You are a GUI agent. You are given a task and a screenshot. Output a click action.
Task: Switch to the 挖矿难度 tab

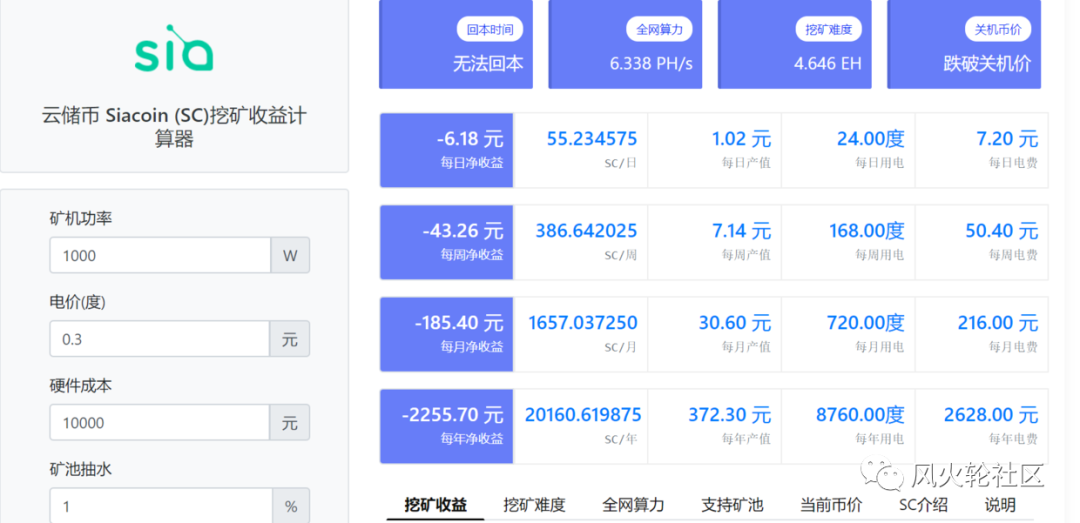click(534, 505)
